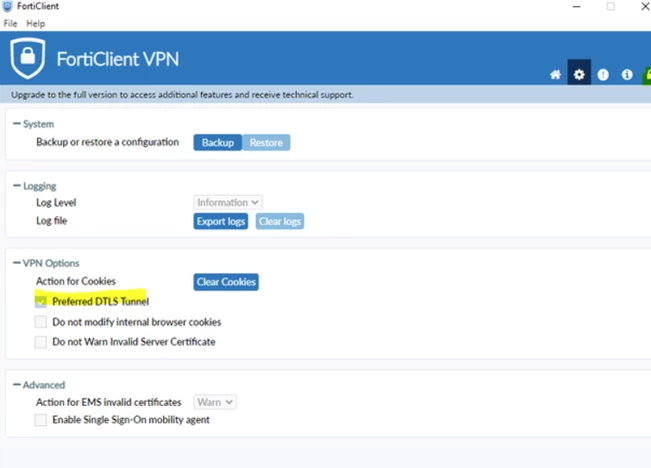This screenshot has width=651, height=468.
Task: Click the Clear logs button
Action: (280, 221)
